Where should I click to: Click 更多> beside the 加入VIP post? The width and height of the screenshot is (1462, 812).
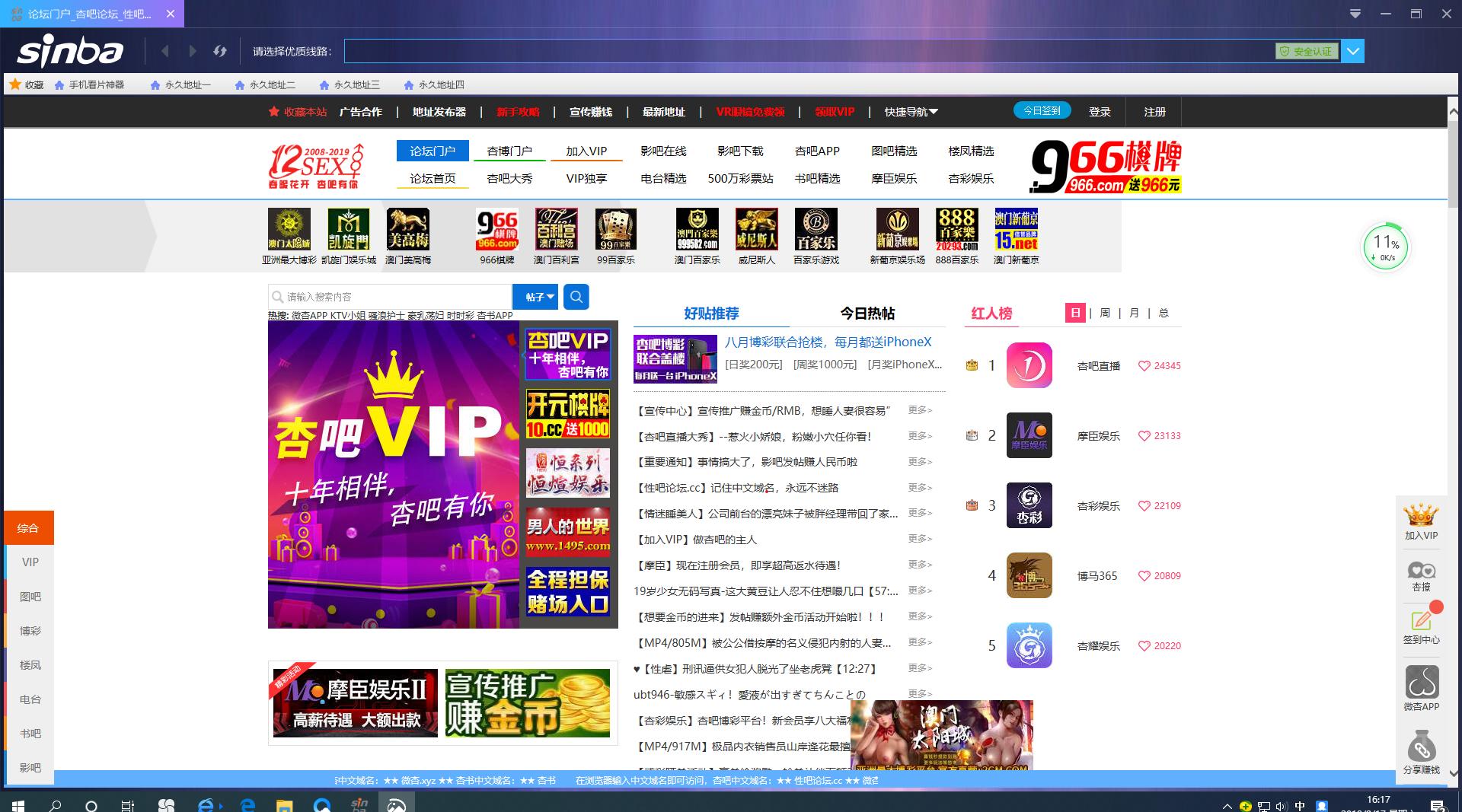920,539
